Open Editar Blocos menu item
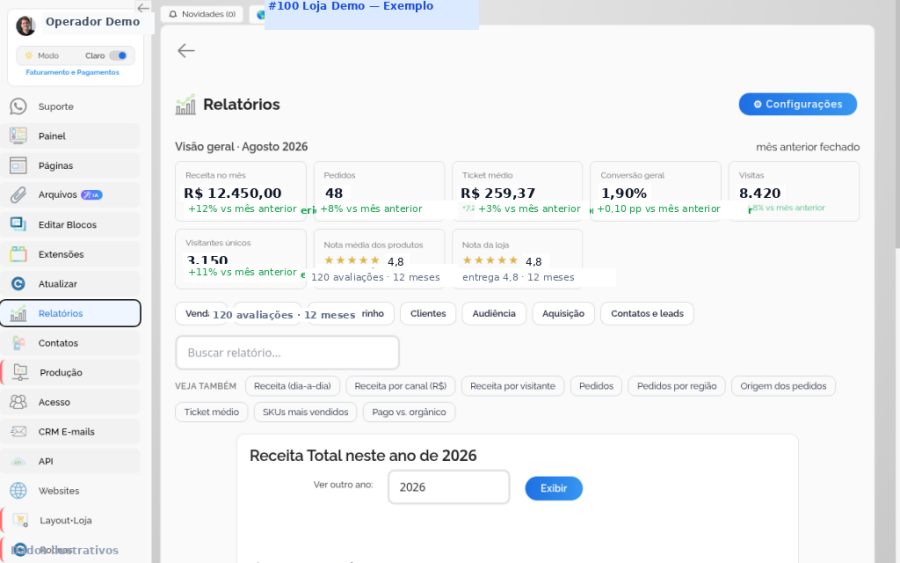 pyautogui.click(x=70, y=224)
